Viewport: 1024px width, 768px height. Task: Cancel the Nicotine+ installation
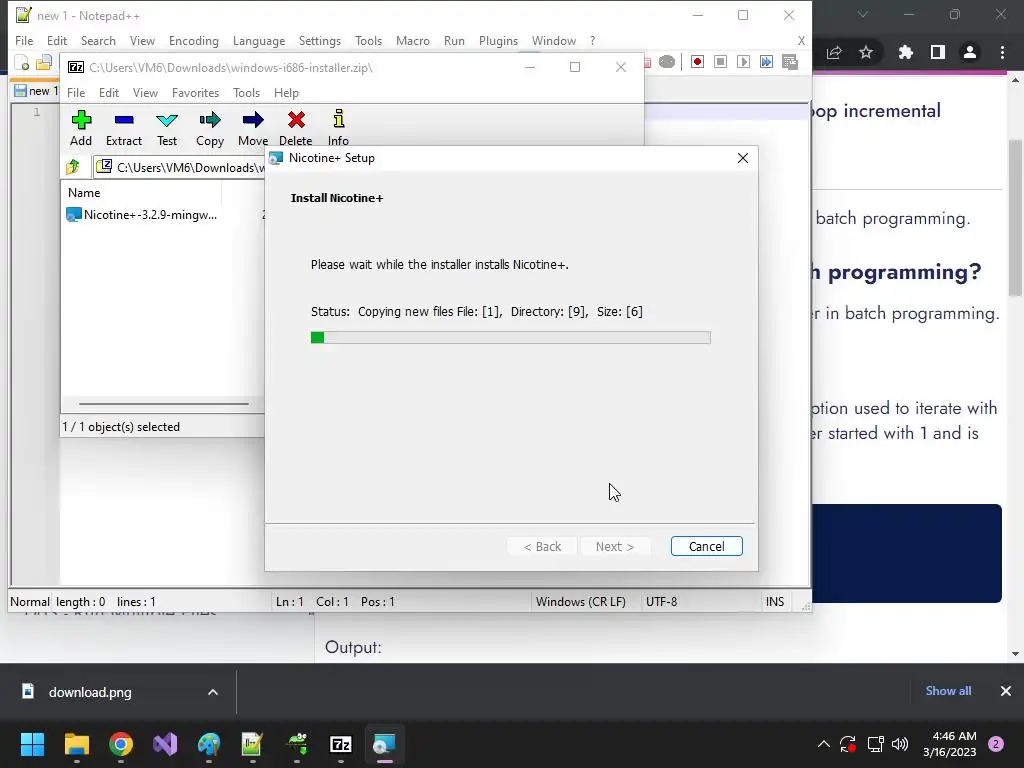[707, 546]
